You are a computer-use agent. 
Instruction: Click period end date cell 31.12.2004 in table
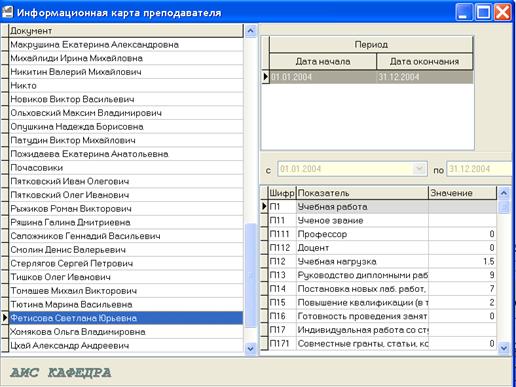click(425, 77)
